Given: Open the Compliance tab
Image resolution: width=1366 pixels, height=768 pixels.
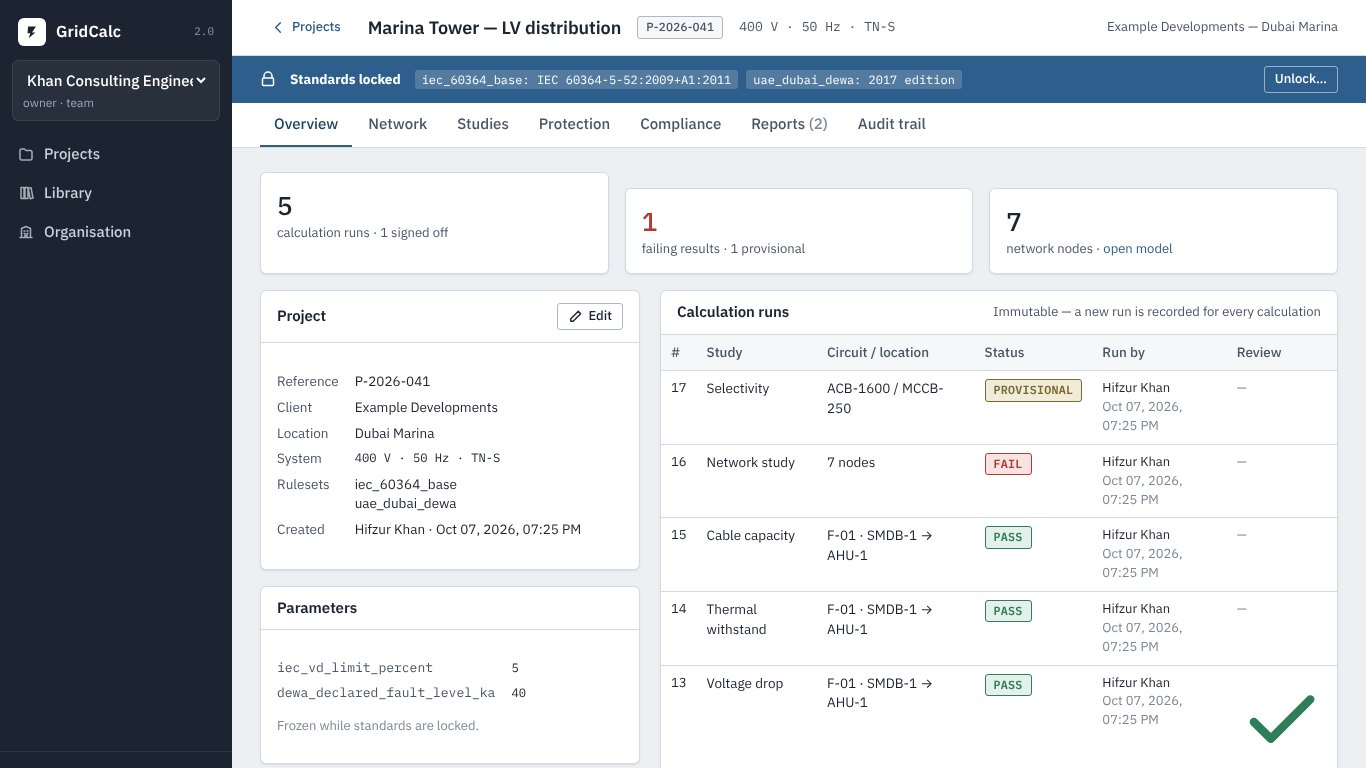Looking at the screenshot, I should 680,124.
